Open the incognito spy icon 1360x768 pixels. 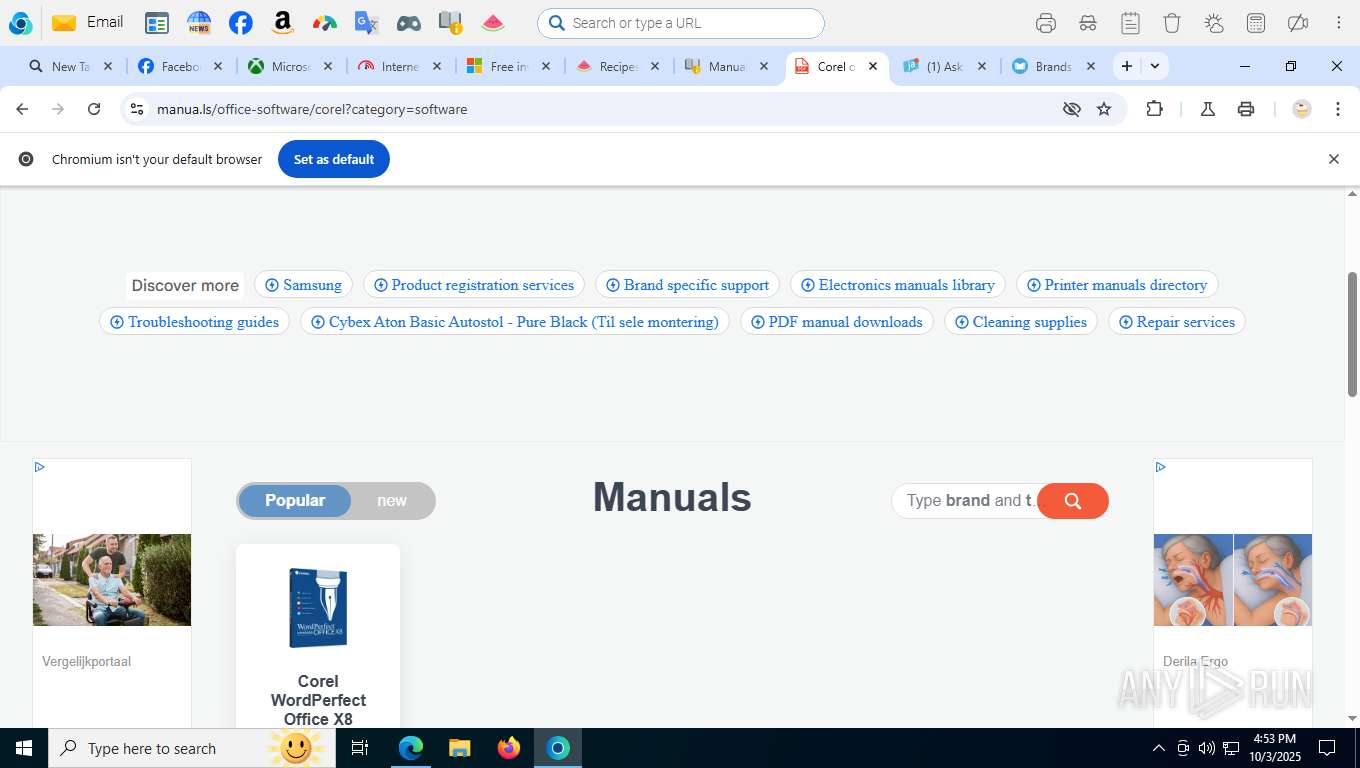pos(1088,23)
